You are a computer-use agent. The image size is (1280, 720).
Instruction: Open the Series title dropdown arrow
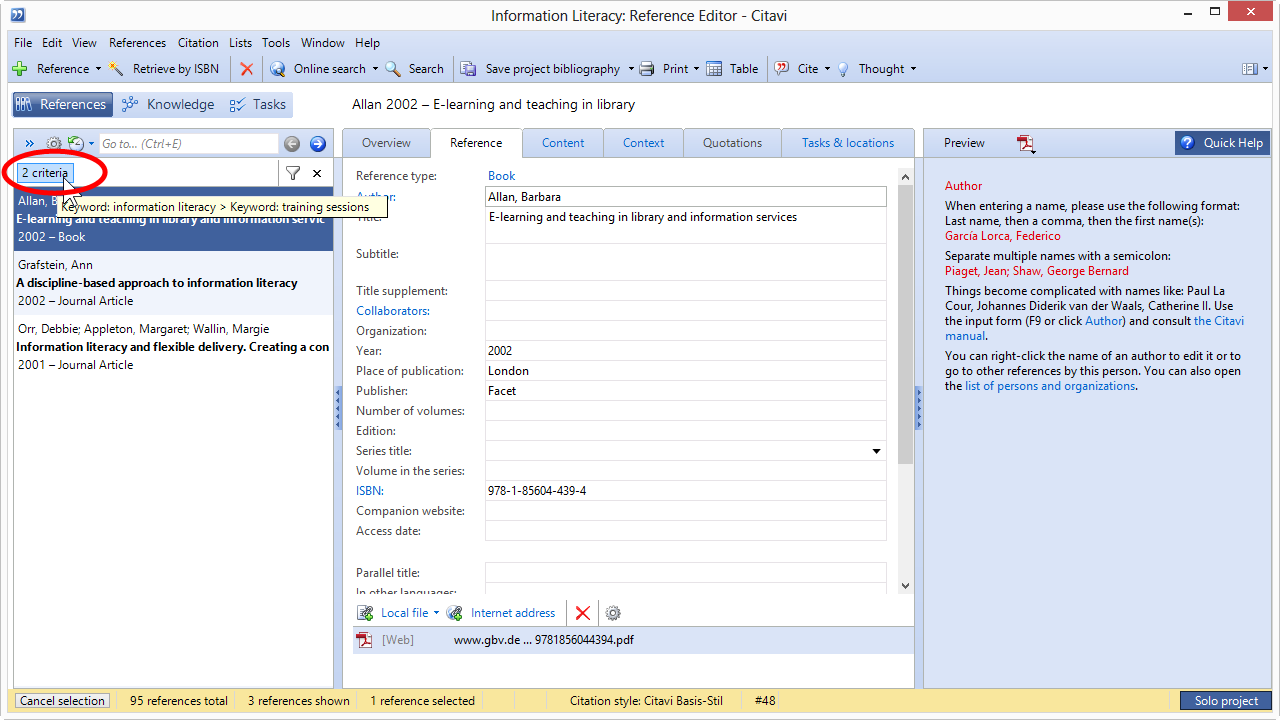coord(876,451)
